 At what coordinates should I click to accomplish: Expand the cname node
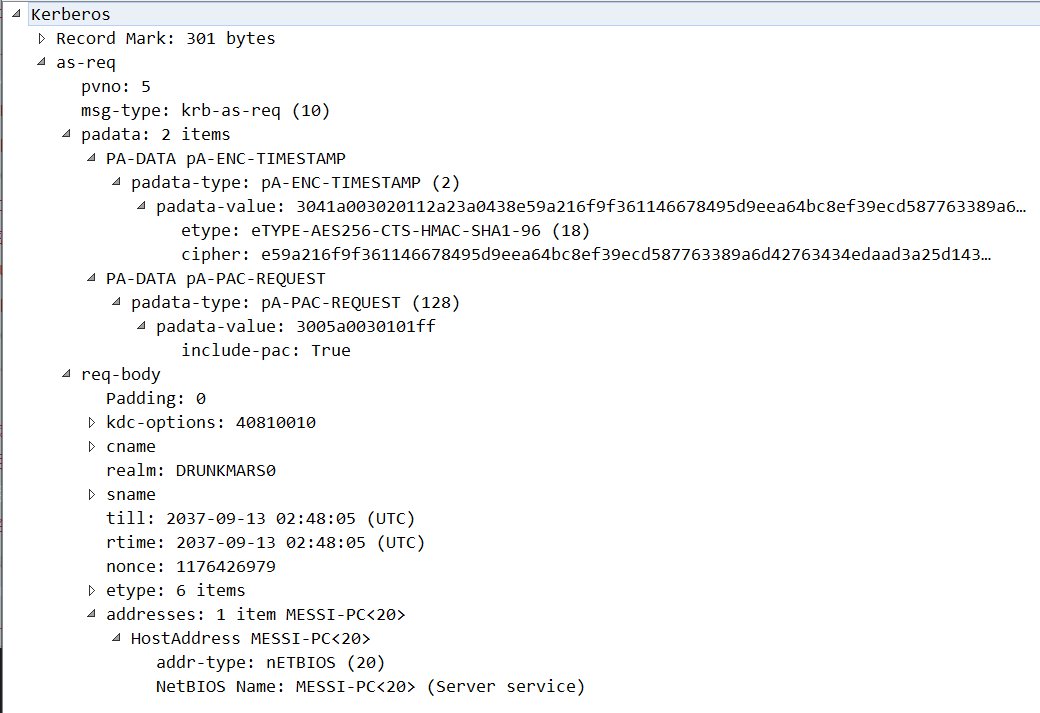point(92,446)
